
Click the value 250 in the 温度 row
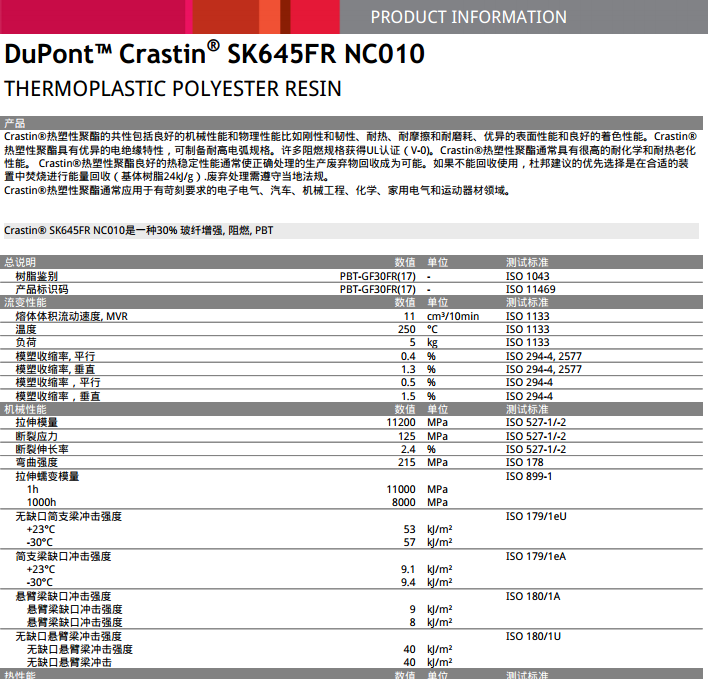click(x=406, y=329)
